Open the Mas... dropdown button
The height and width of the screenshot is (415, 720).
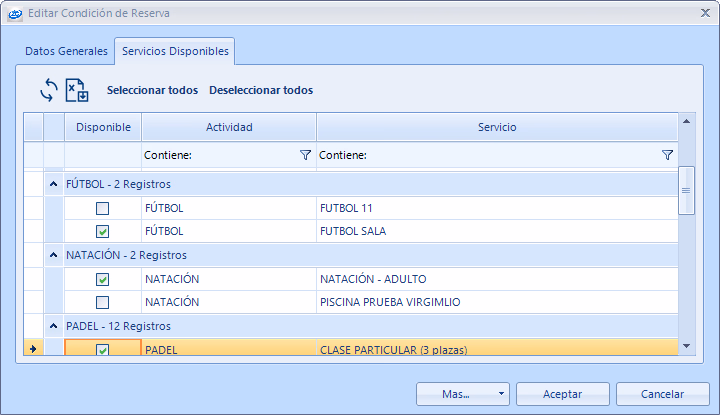(x=462, y=394)
